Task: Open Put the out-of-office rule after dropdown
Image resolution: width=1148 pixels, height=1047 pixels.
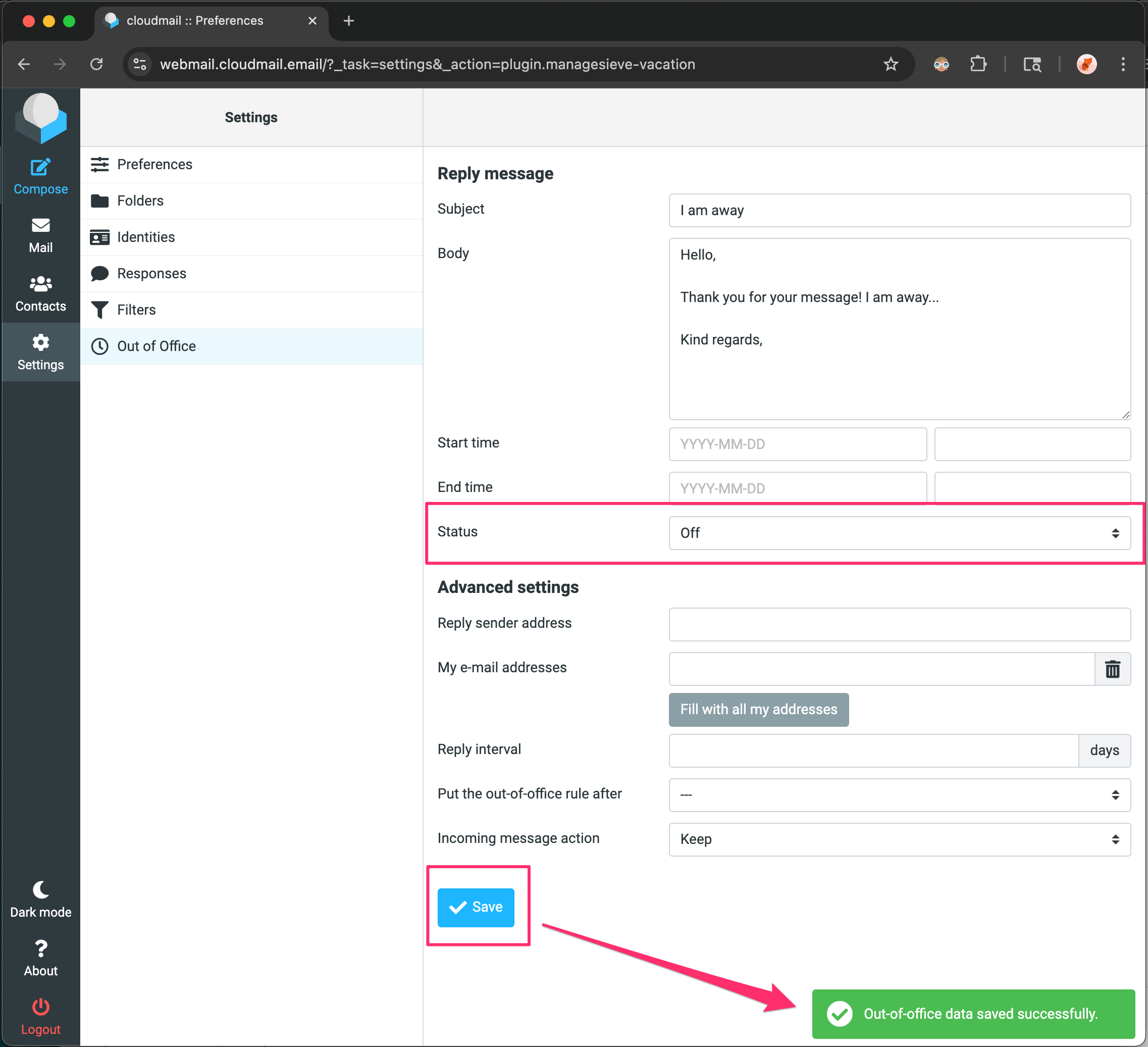Action: [899, 794]
